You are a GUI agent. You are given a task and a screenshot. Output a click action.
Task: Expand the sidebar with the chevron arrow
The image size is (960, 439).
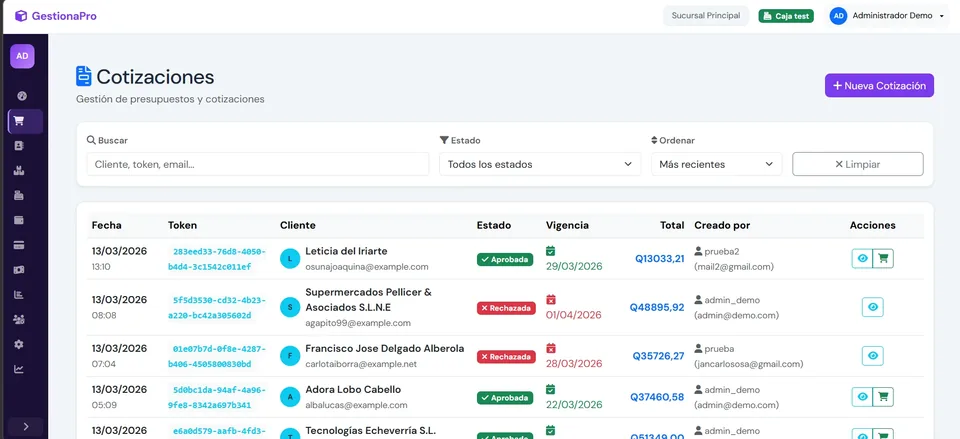point(26,427)
